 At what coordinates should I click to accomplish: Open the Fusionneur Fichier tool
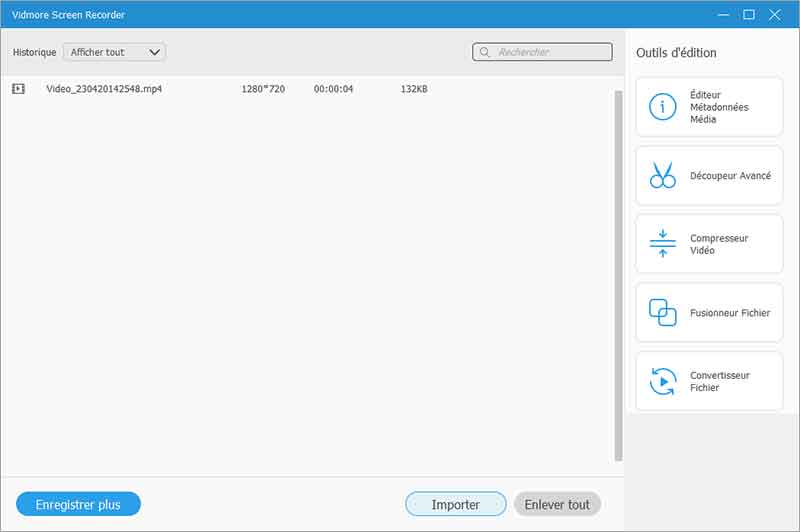coord(709,312)
